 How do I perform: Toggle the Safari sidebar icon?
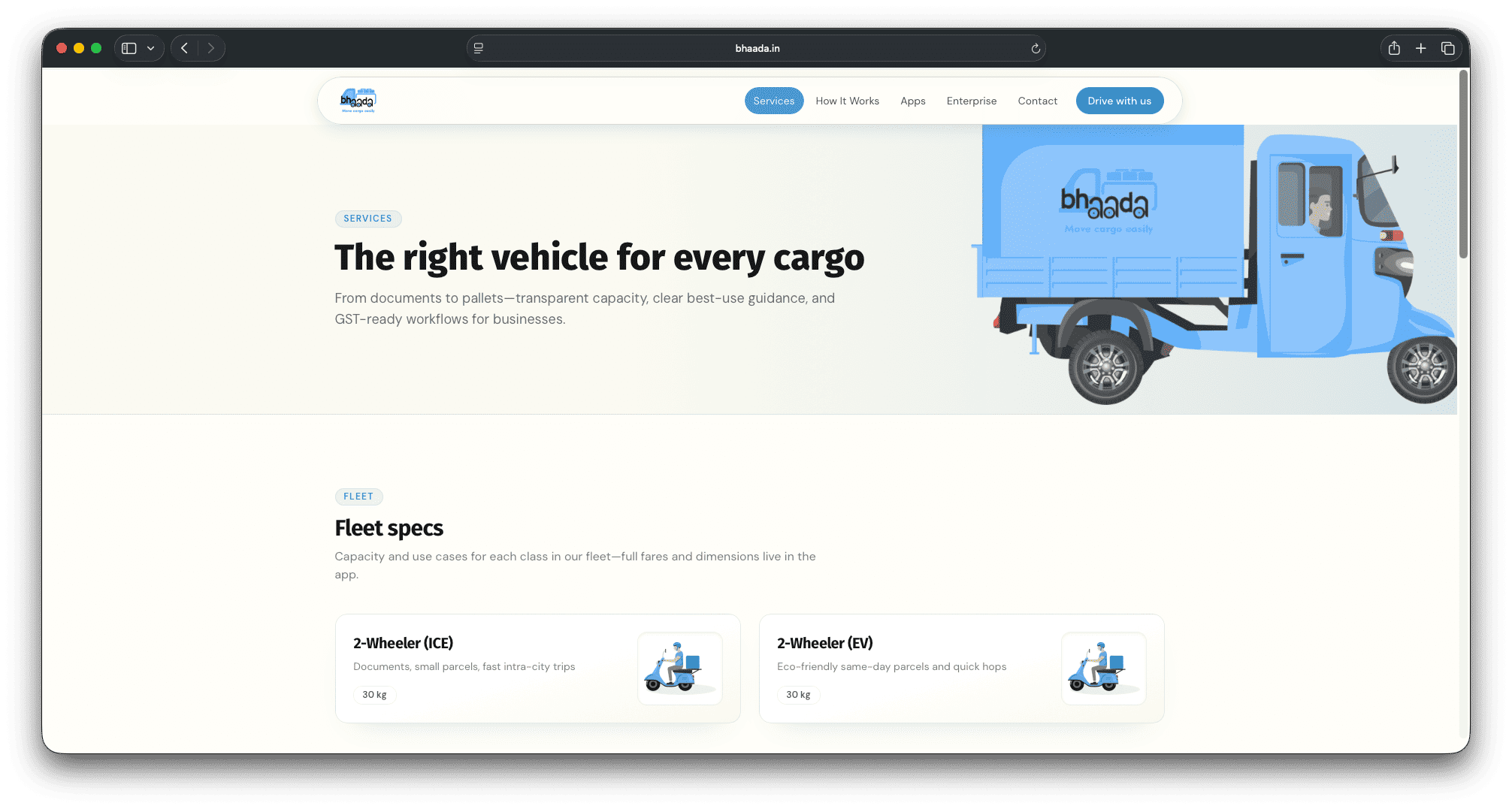(x=129, y=48)
